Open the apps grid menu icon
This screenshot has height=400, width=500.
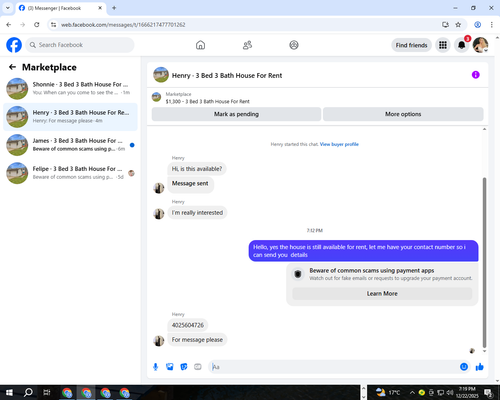click(x=443, y=45)
